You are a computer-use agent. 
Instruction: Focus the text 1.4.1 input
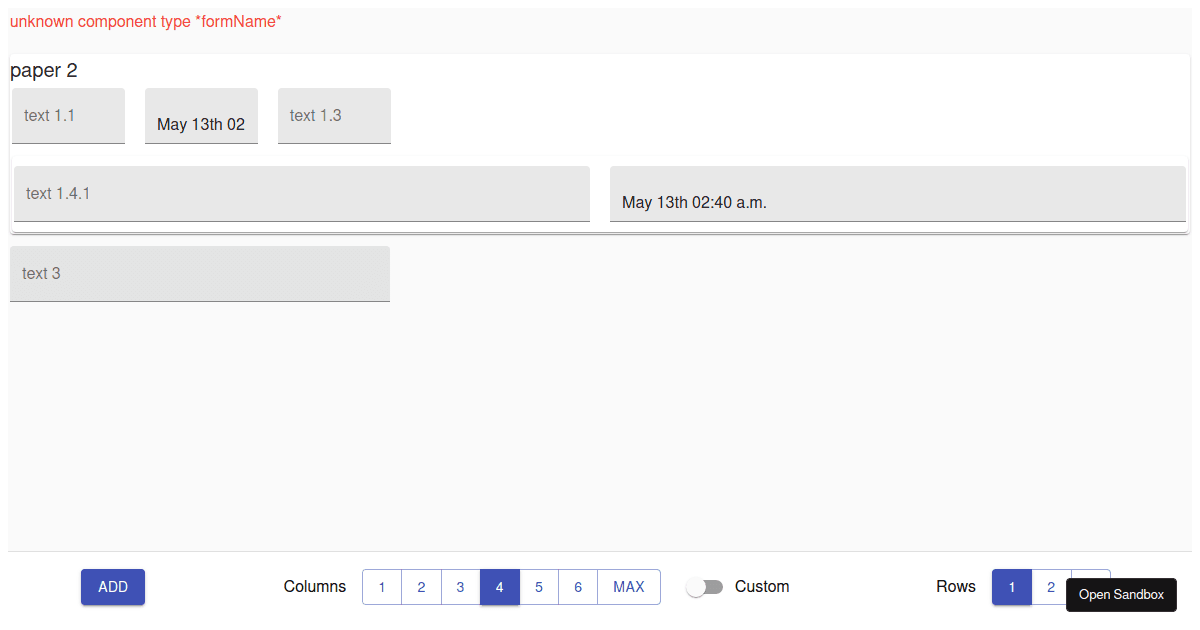click(x=301, y=194)
